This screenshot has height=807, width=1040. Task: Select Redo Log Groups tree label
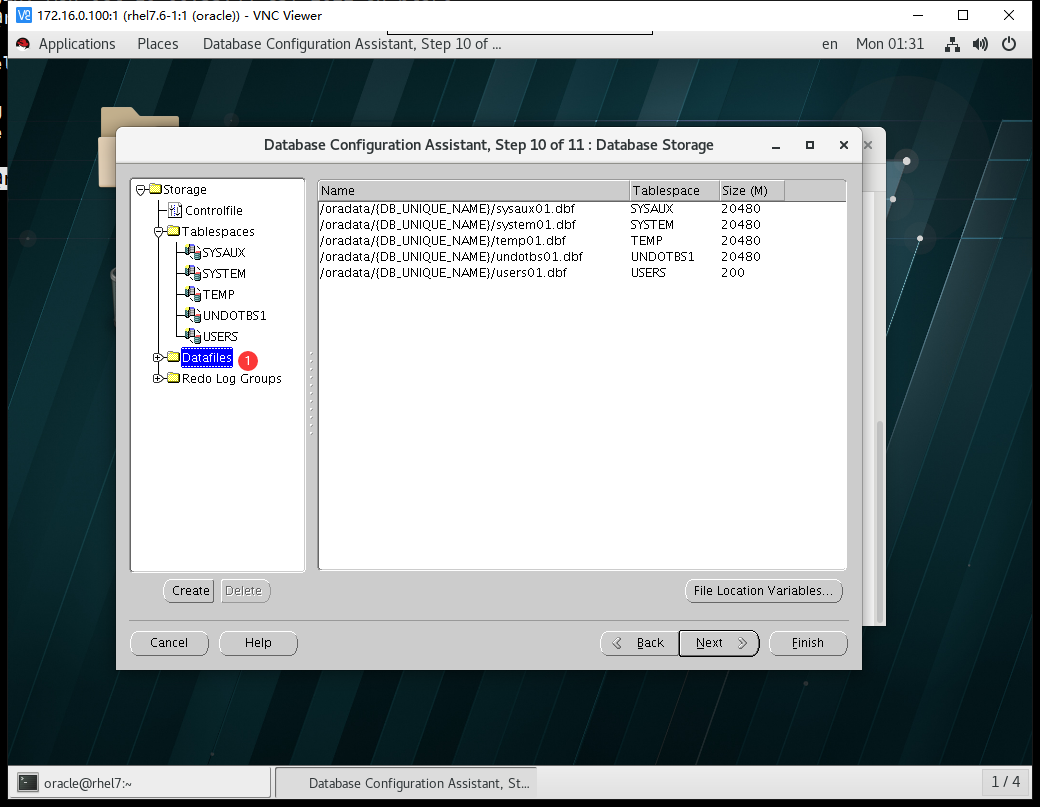231,379
